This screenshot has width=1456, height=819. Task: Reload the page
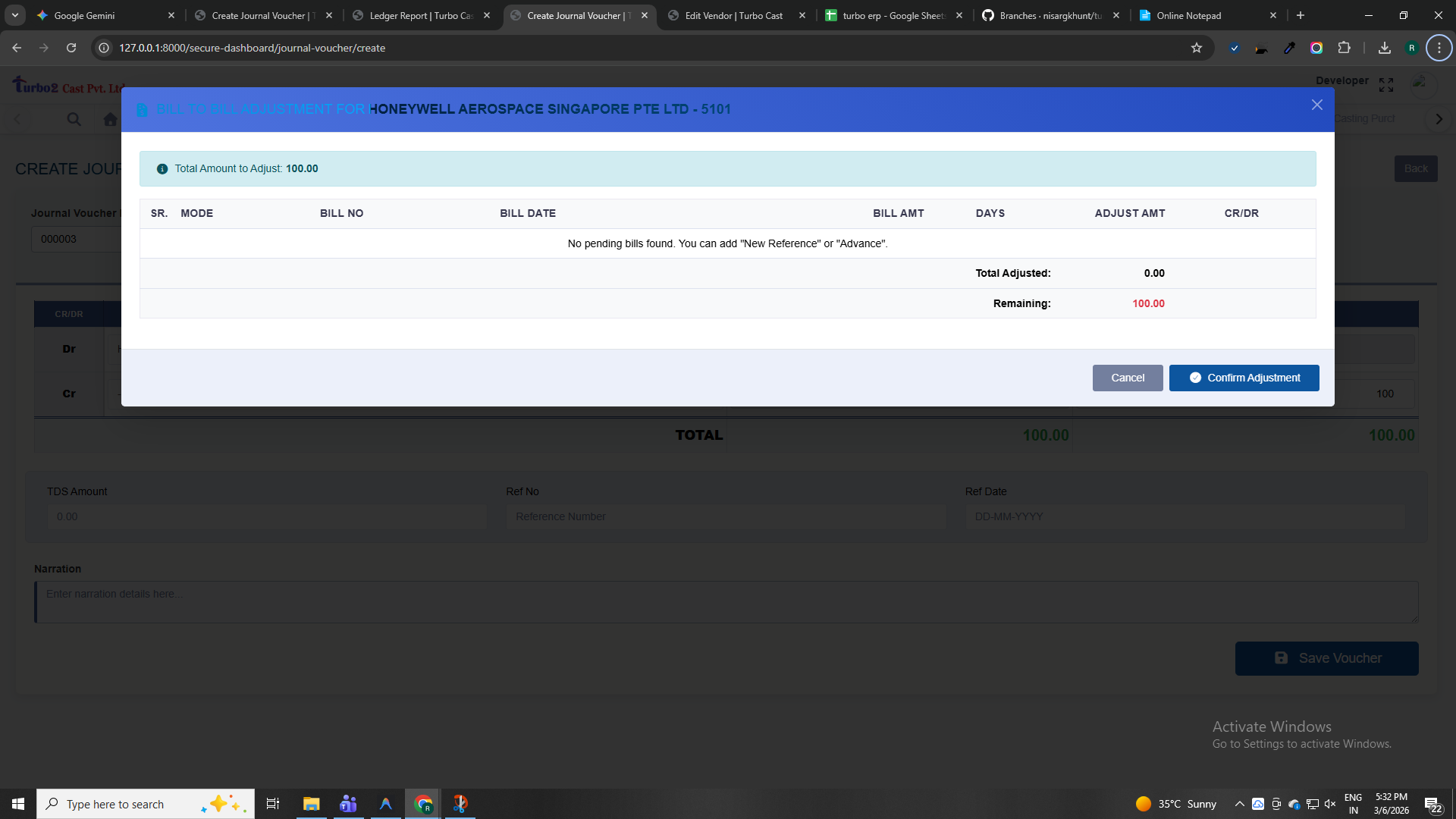71,48
